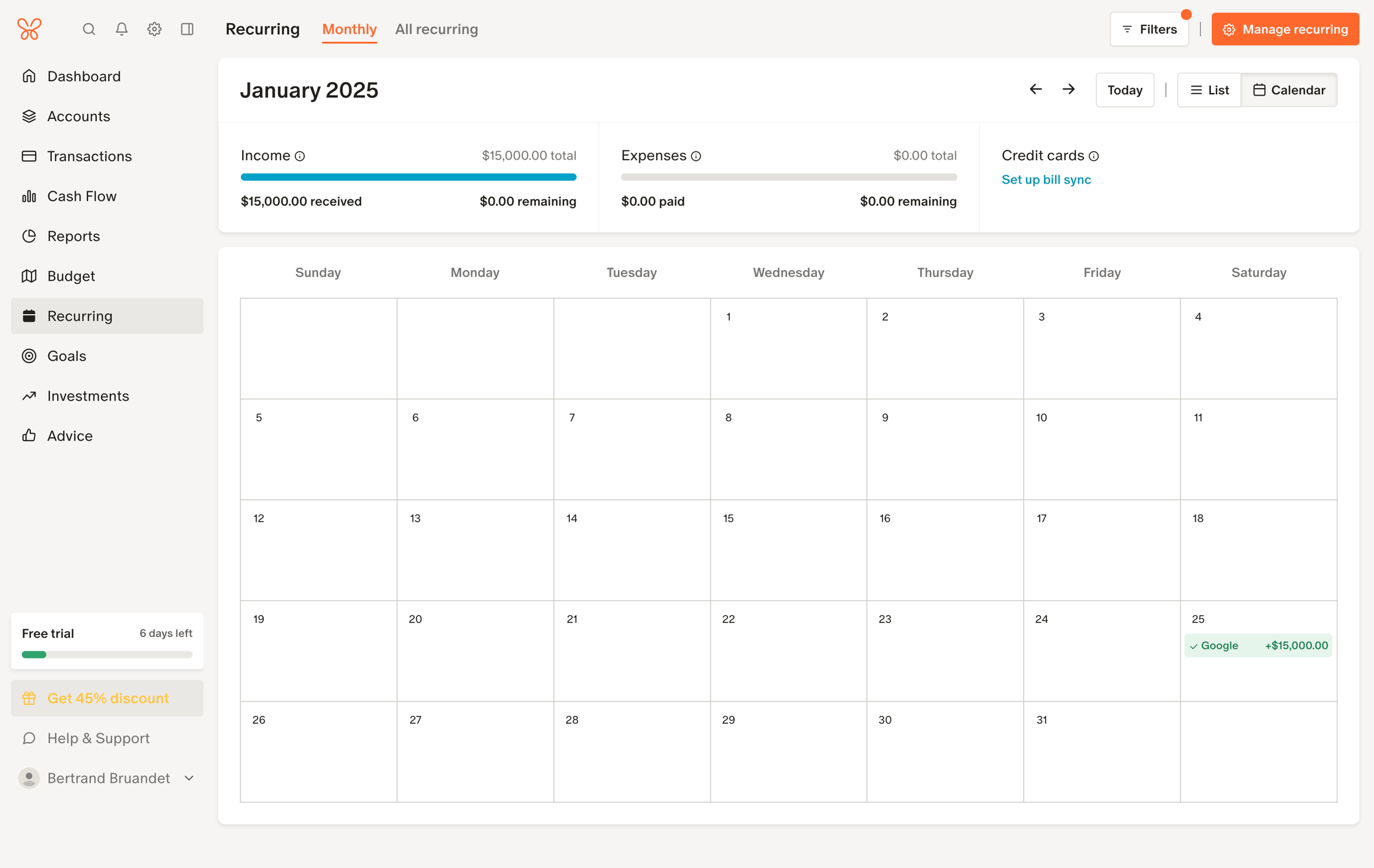Go to next month arrow
Screen dimensions: 1374x868
coord(1068,89)
